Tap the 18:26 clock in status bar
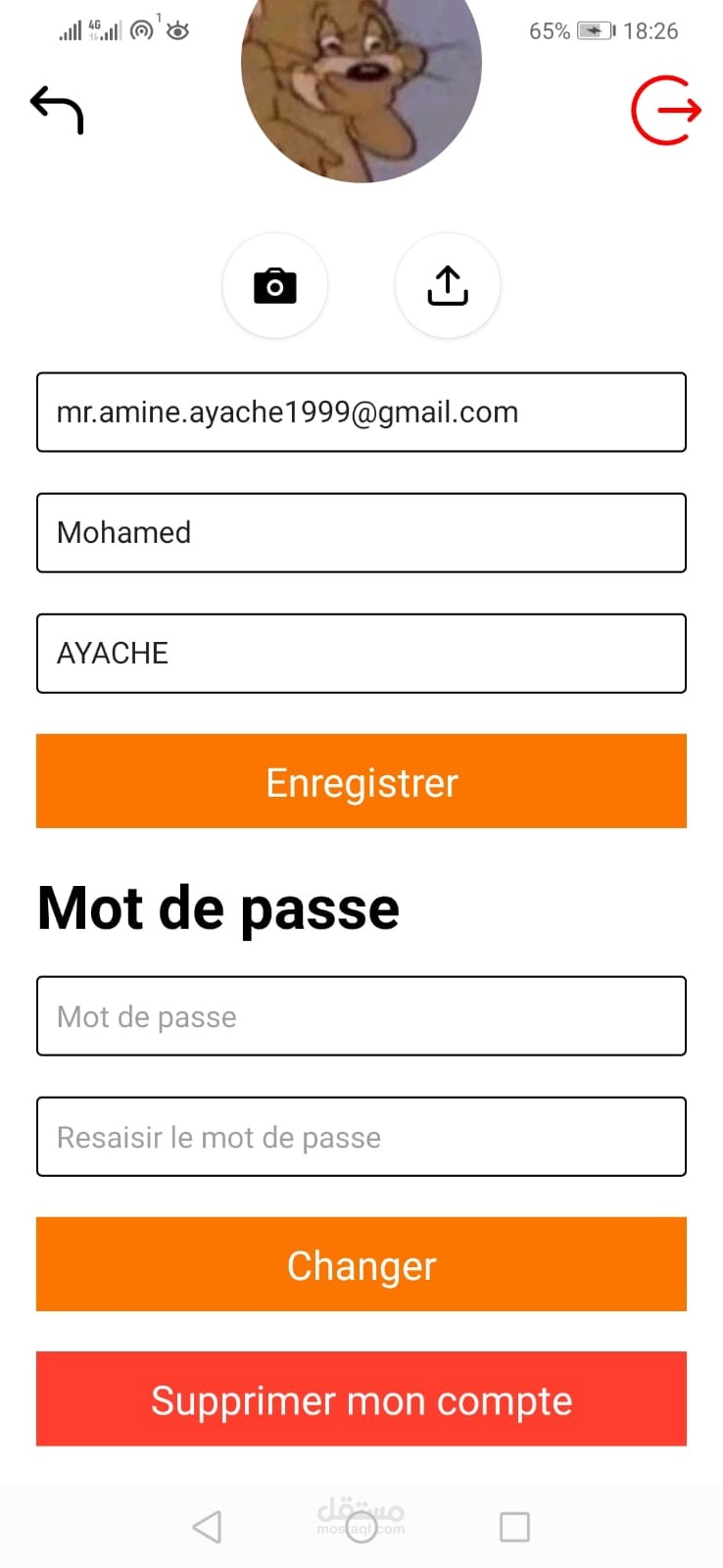Viewport: 723px width, 1568px height. tap(651, 31)
